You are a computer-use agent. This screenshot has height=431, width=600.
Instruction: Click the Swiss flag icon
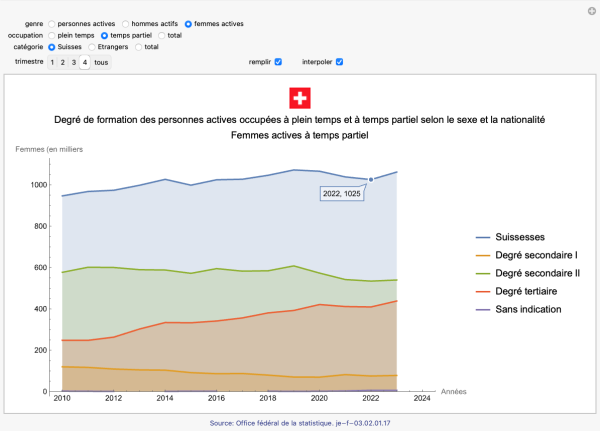[x=300, y=98]
